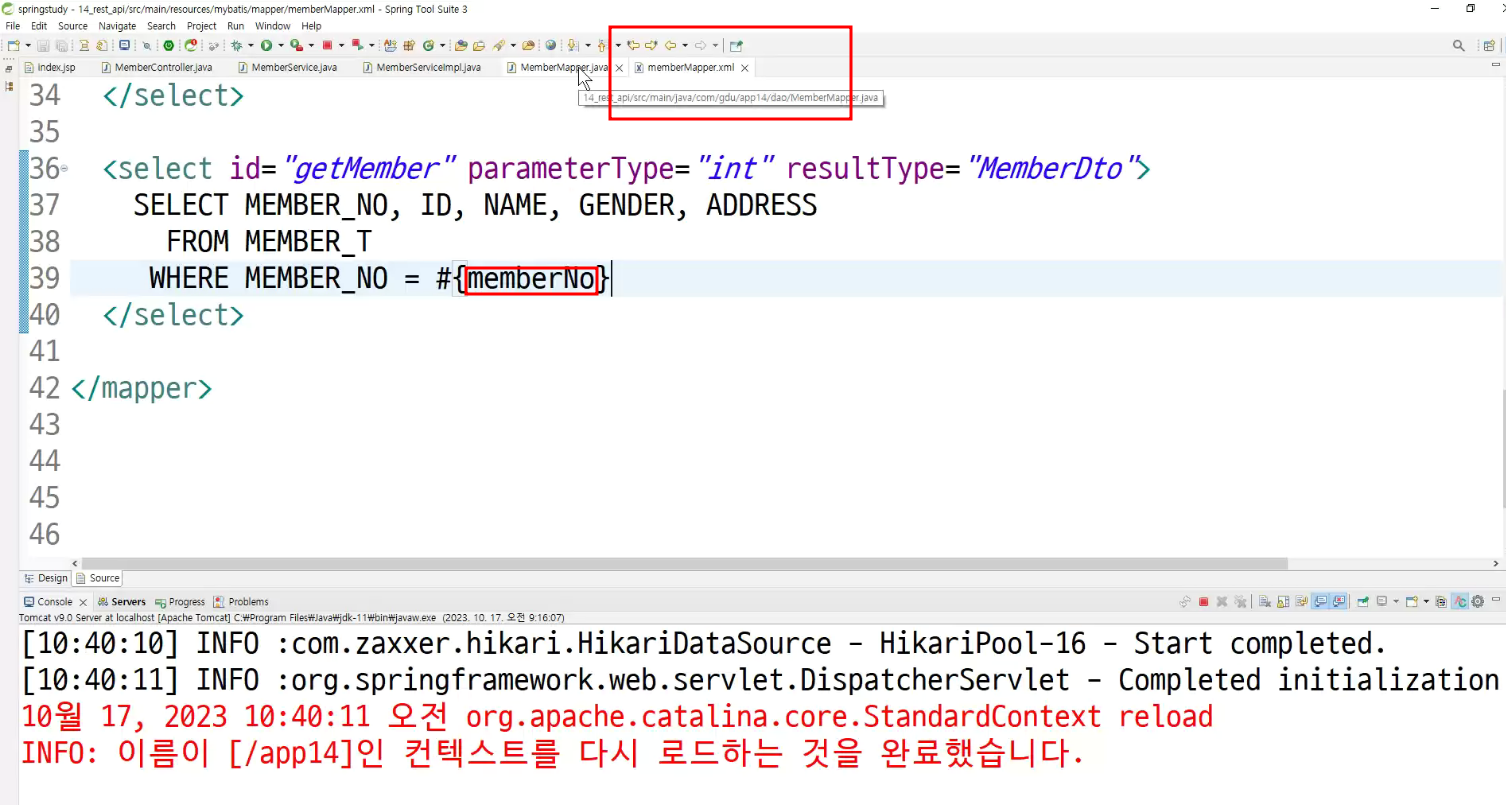
Task: Open the red Stop icon dropdown arrow
Action: tap(341, 45)
